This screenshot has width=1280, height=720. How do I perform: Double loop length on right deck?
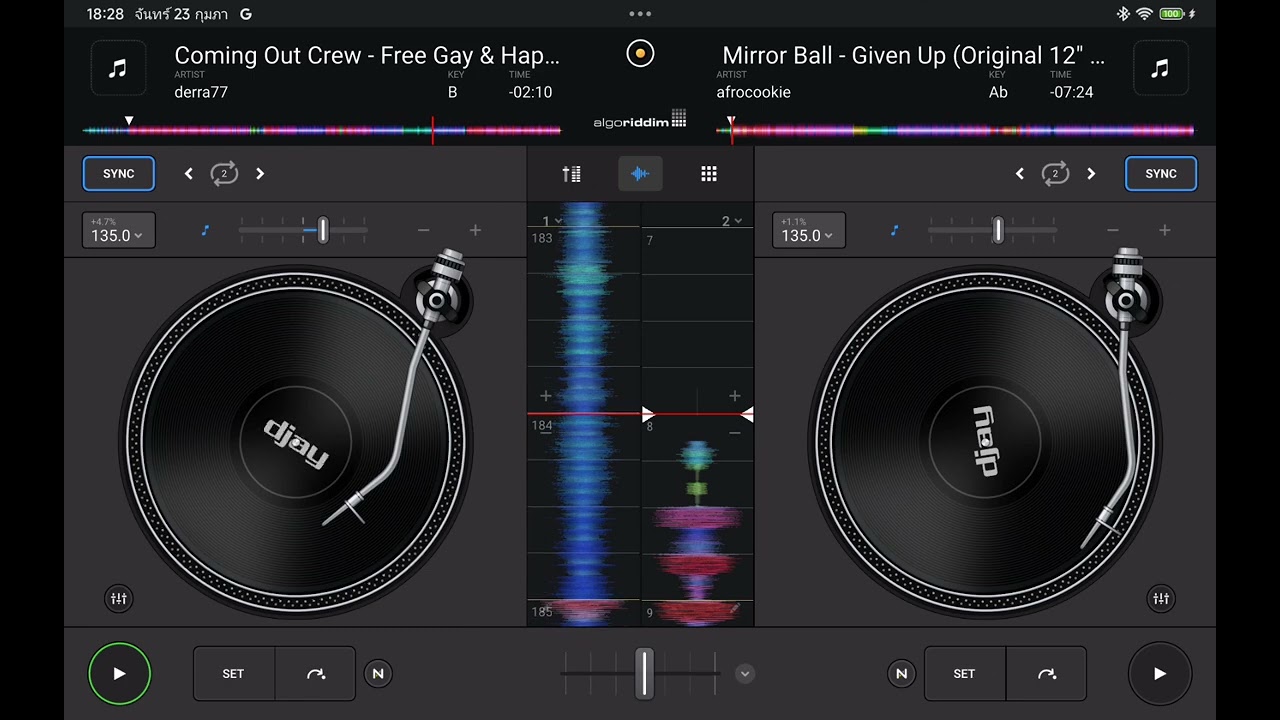(x=1091, y=174)
